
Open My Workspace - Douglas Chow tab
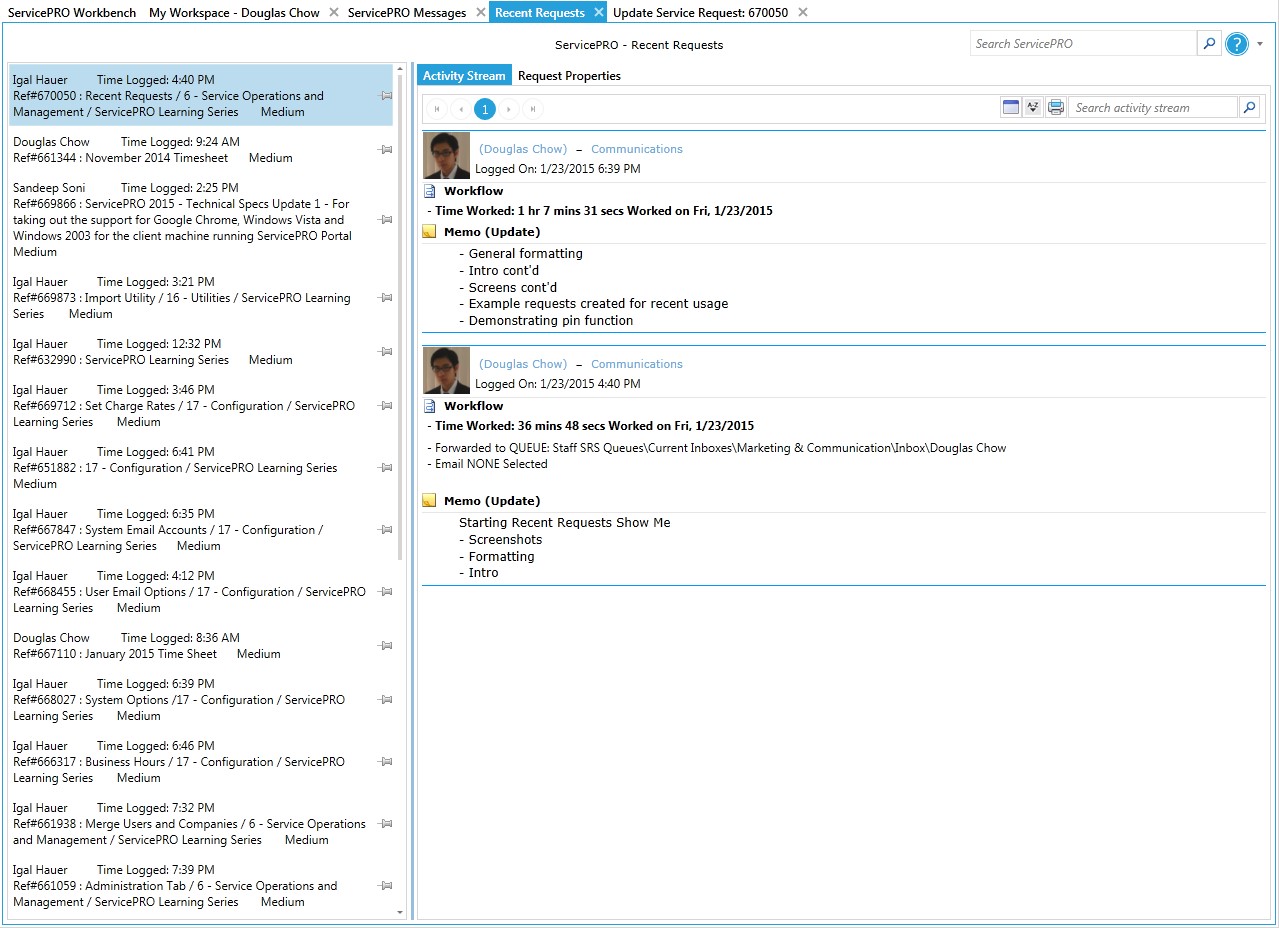tap(234, 13)
